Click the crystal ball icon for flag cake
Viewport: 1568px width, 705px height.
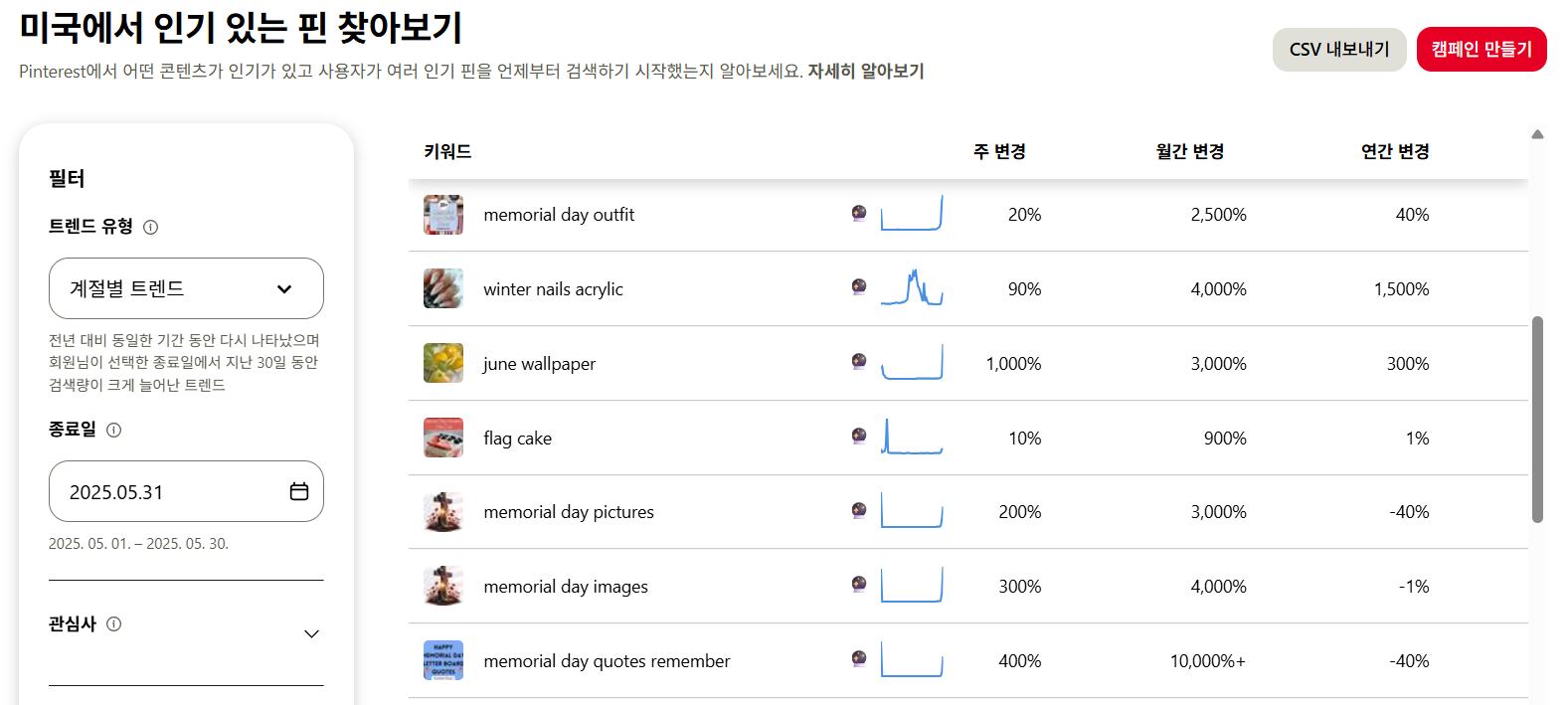click(x=859, y=436)
